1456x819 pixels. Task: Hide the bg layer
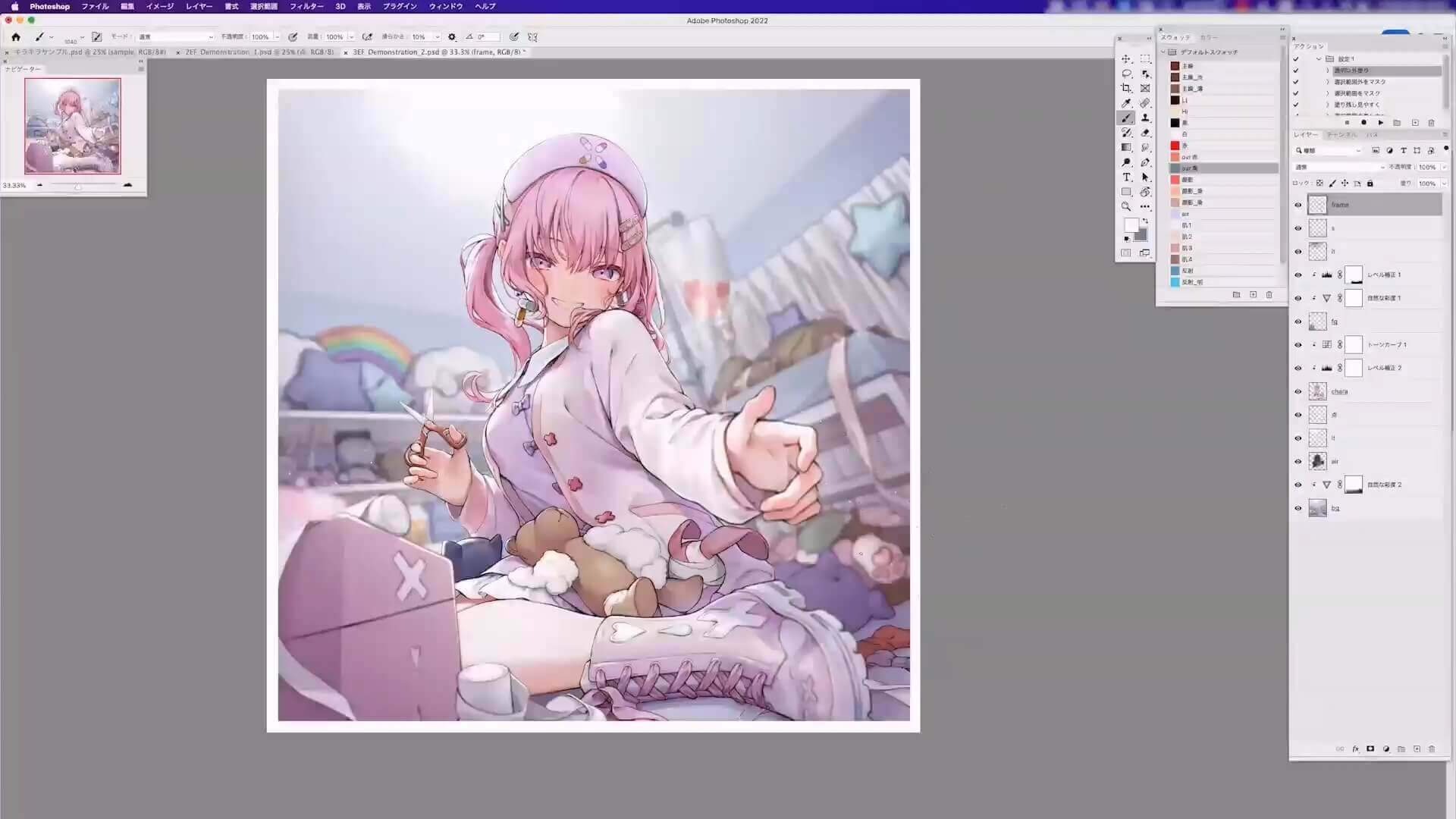pos(1298,509)
